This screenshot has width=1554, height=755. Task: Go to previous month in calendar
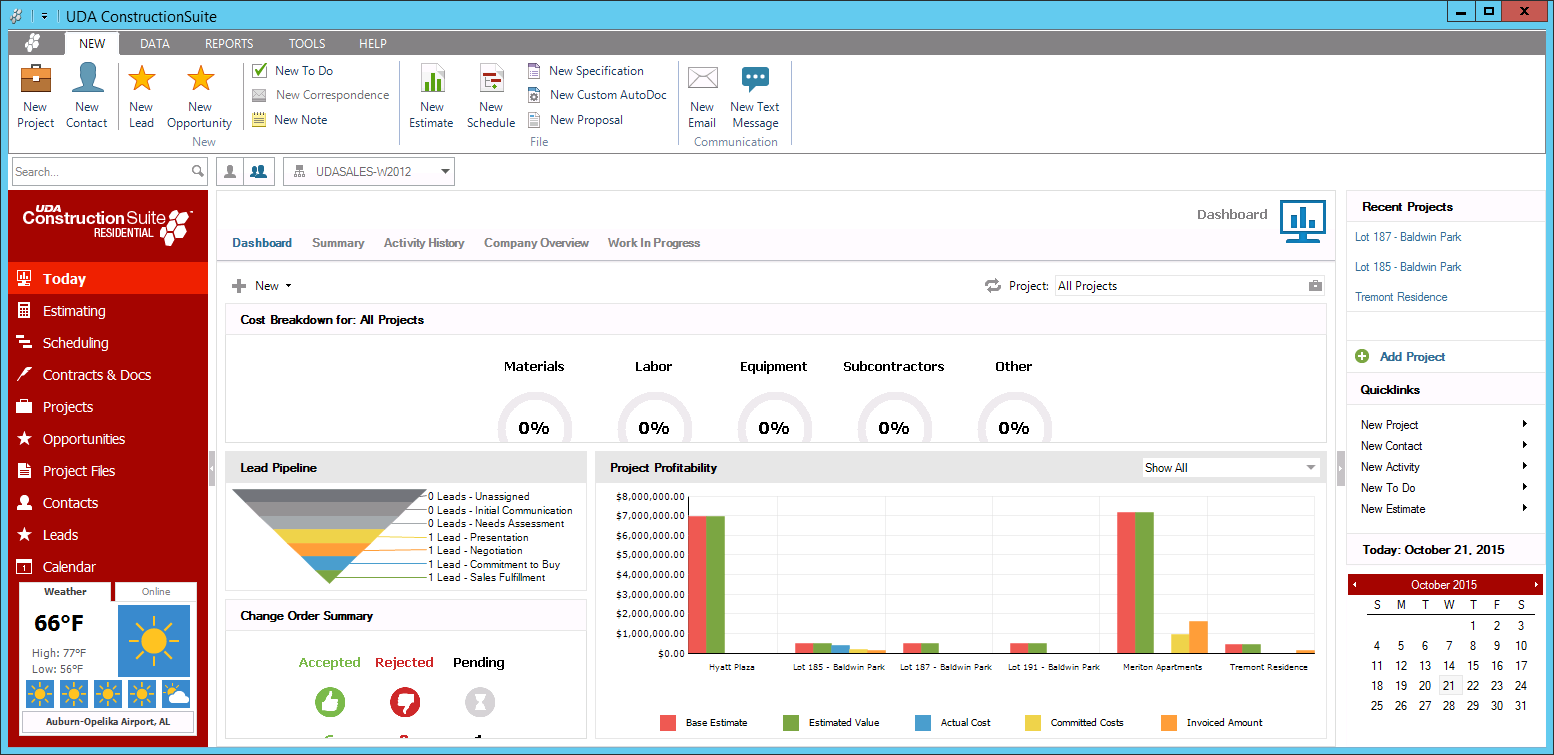tap(1354, 584)
